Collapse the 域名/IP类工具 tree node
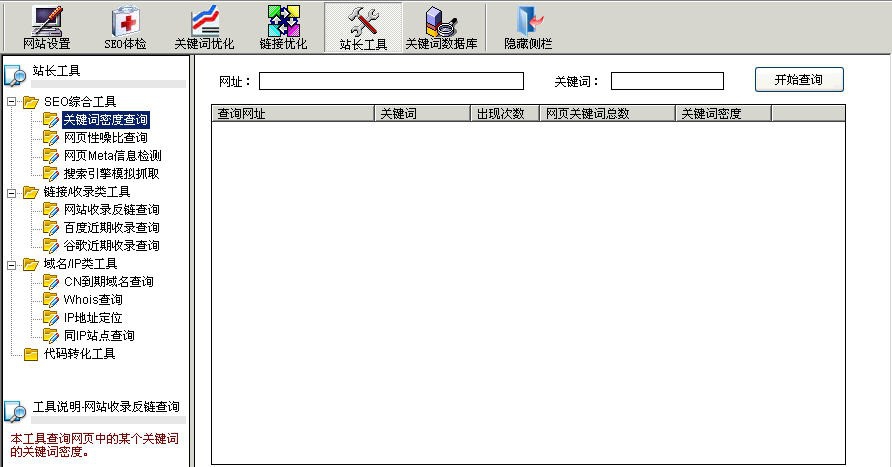 coord(11,265)
